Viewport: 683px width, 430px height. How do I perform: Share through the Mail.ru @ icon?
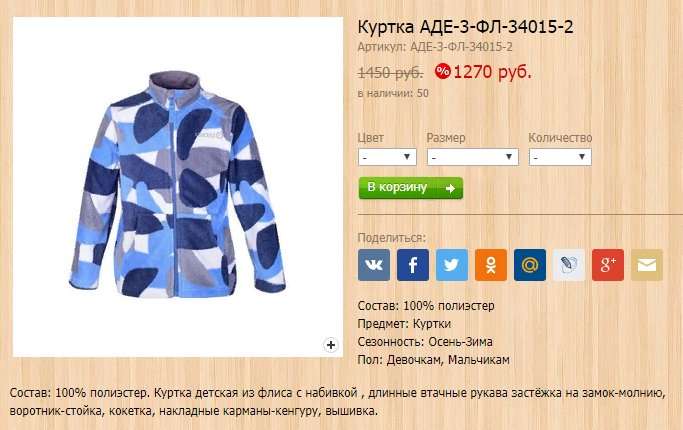(x=530, y=265)
